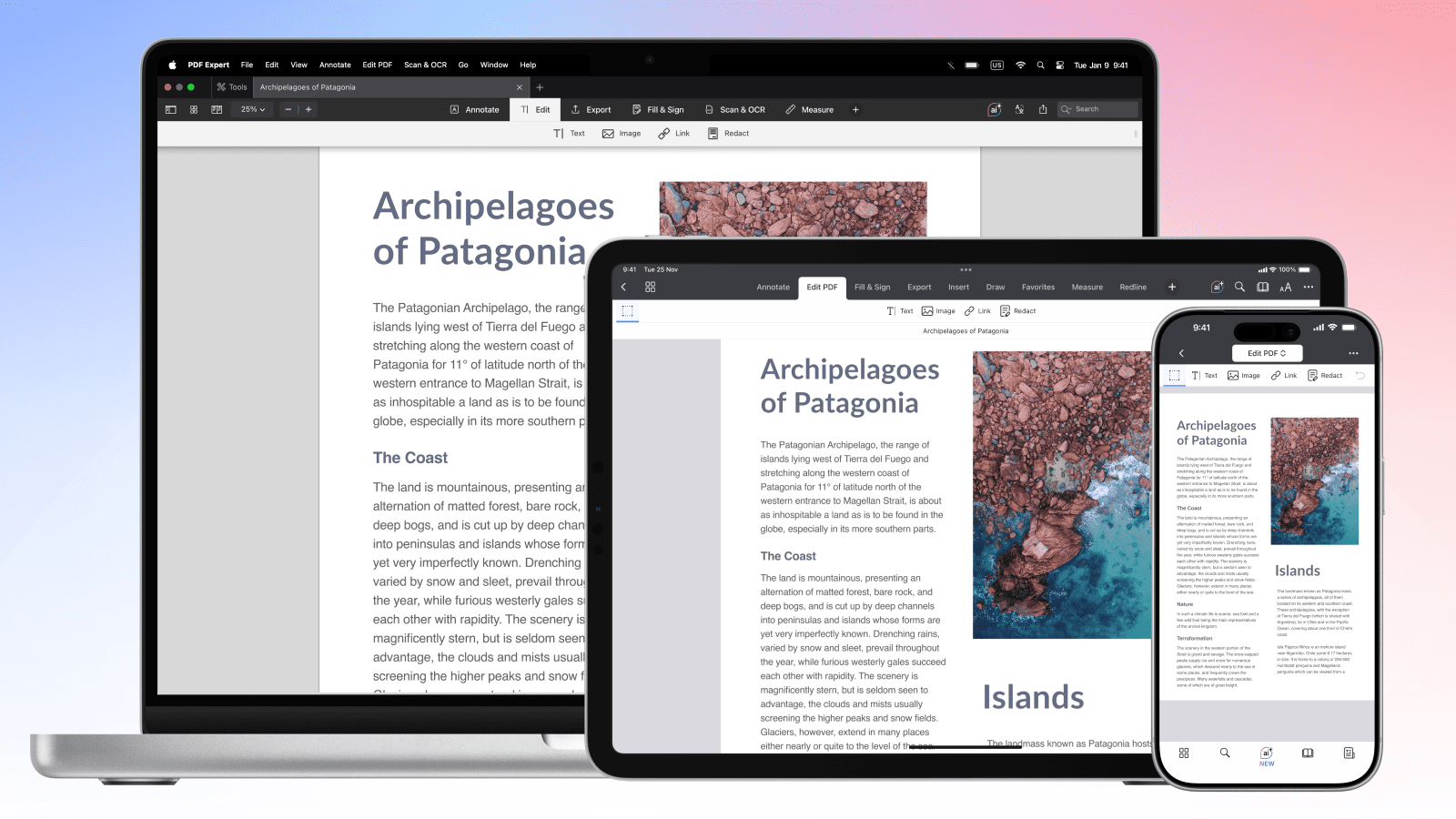Click the AI assistant icon in the Mac toolbar

(995, 109)
